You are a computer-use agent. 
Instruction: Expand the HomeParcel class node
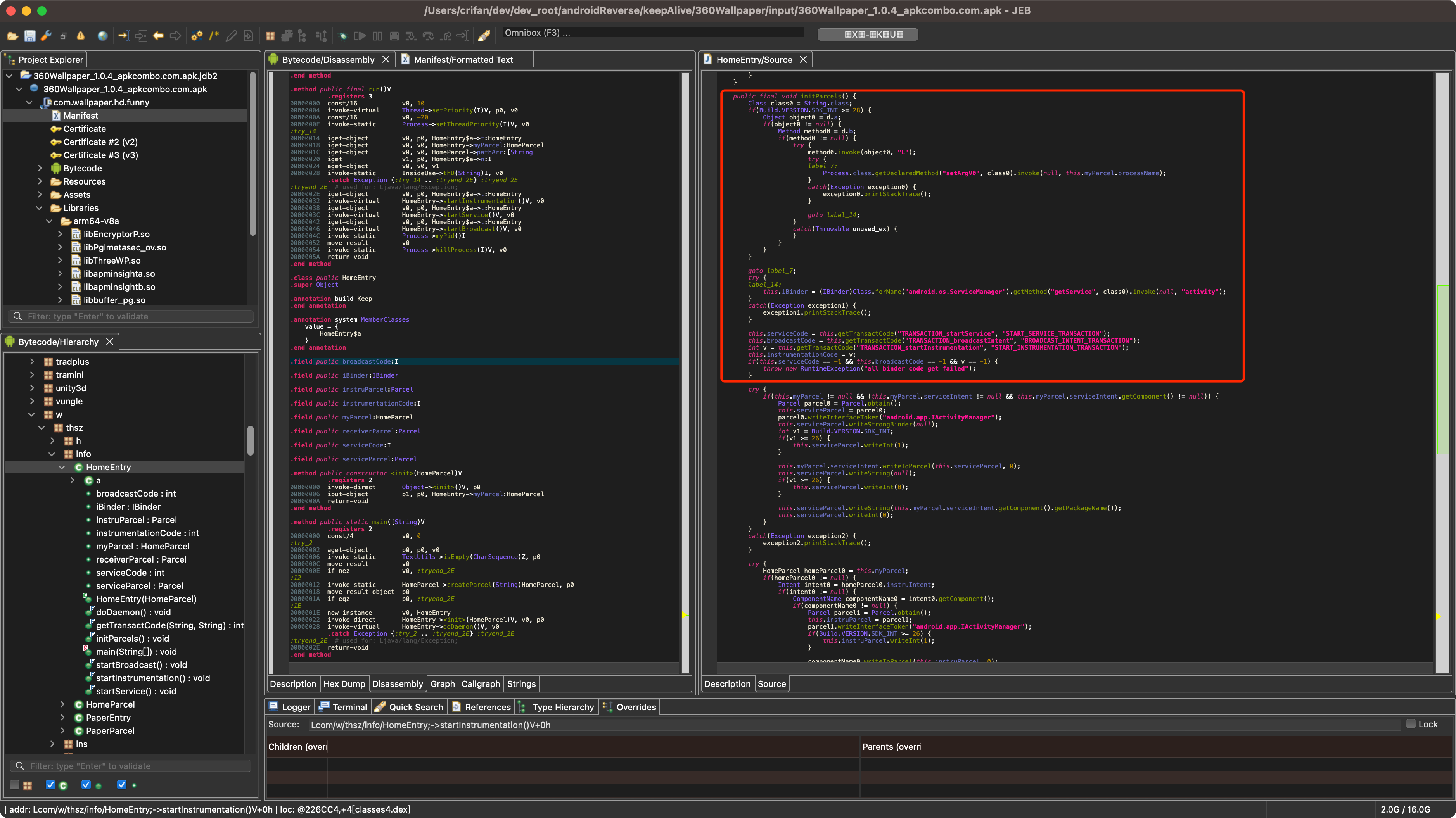[x=62, y=704]
